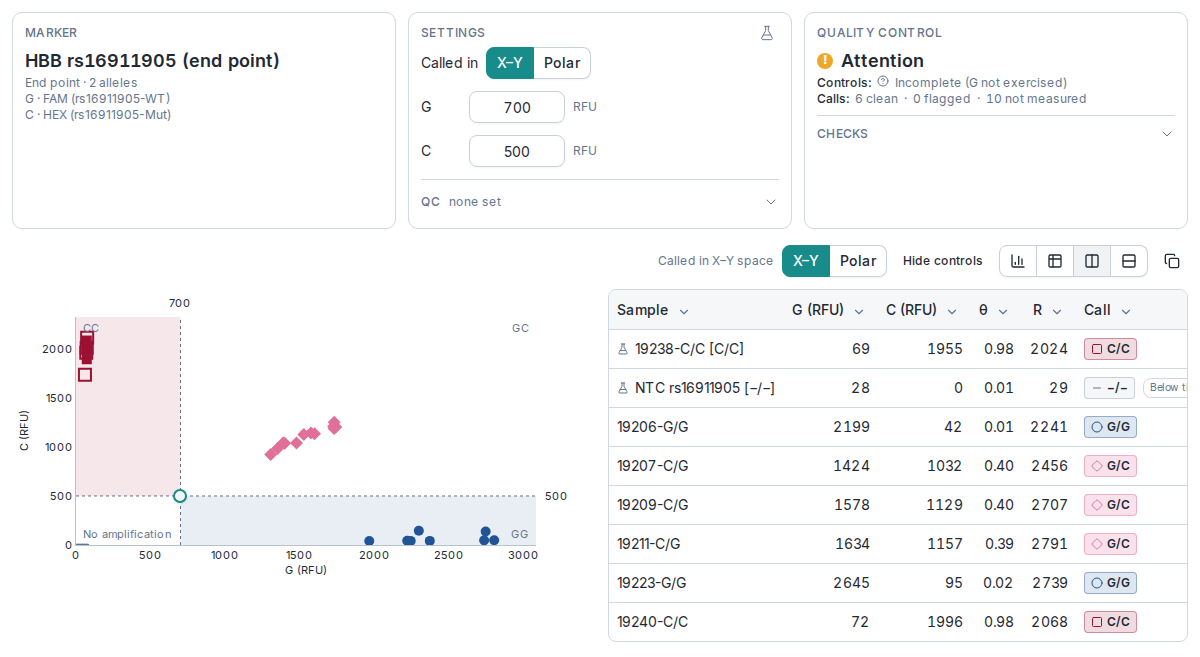
Task: Click the C/C call badge for 19240-C/C
Action: coord(1110,622)
